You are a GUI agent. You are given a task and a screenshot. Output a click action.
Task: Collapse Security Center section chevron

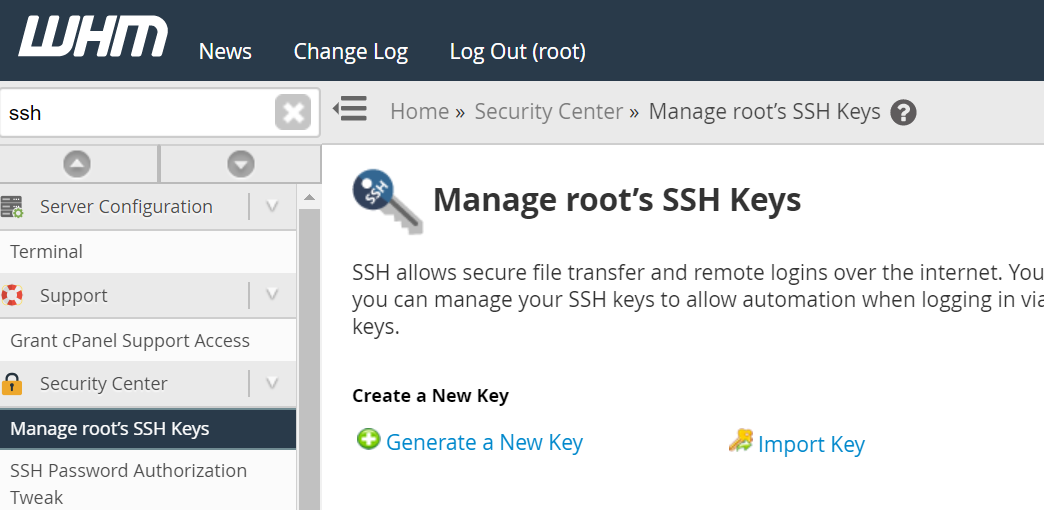pyautogui.click(x=272, y=383)
